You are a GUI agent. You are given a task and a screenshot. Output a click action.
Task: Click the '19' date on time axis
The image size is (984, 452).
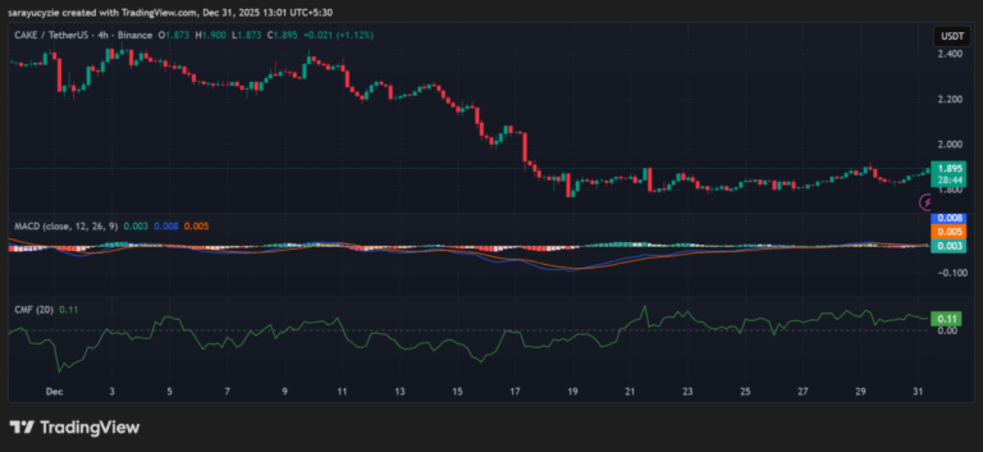click(572, 393)
